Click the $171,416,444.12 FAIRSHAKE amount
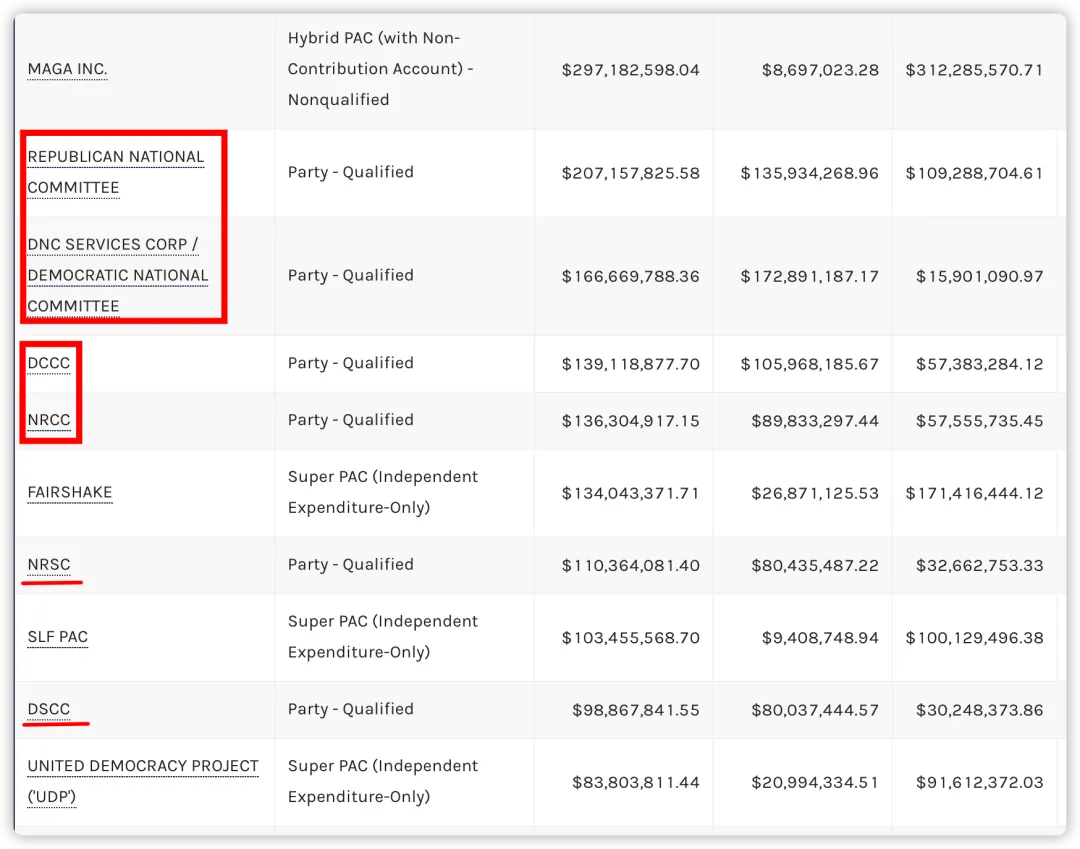The height and width of the screenshot is (849, 1080). pyautogui.click(x=974, y=493)
